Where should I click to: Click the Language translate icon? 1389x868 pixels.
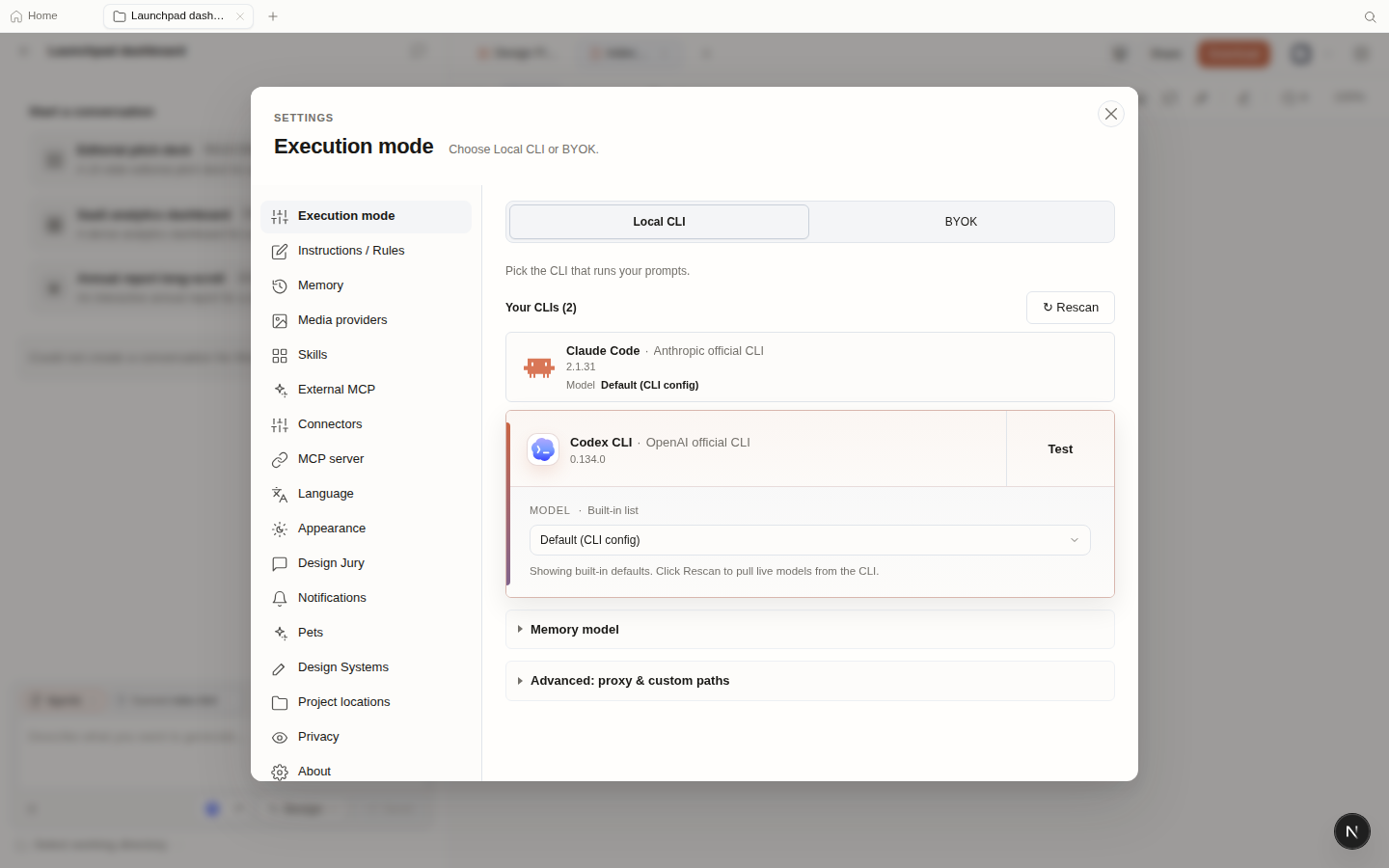[280, 494]
